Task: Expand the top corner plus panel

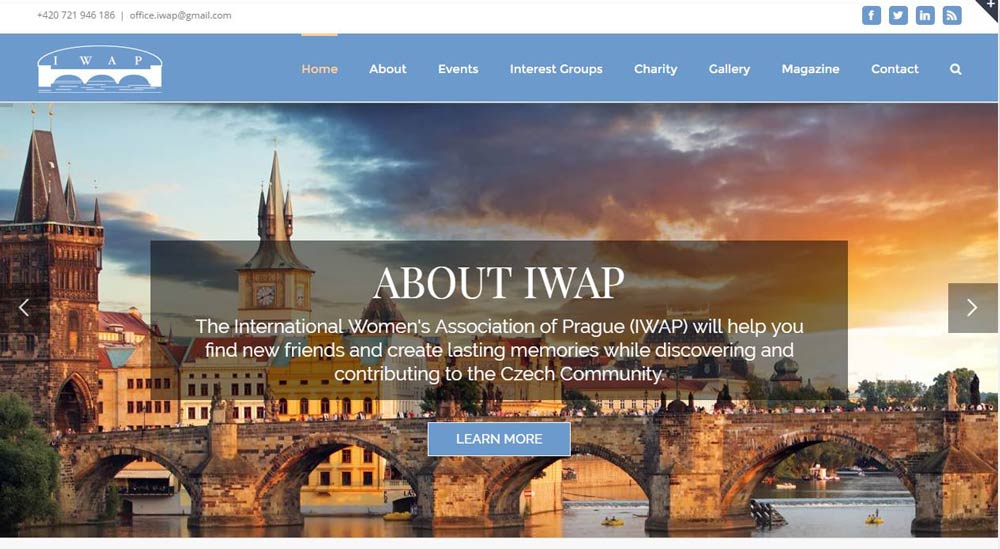Action: point(991,7)
